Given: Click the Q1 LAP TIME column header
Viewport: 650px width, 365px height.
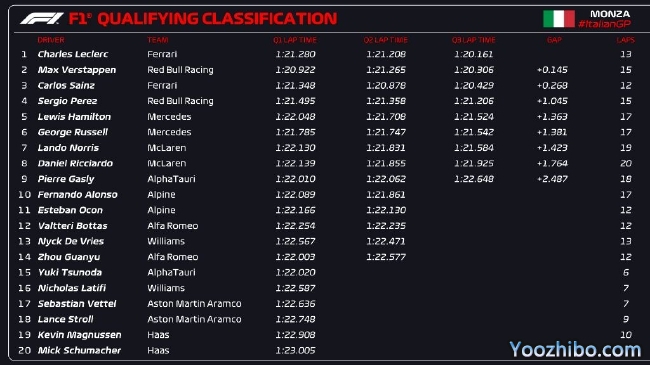Looking at the screenshot, I should click(x=295, y=40).
